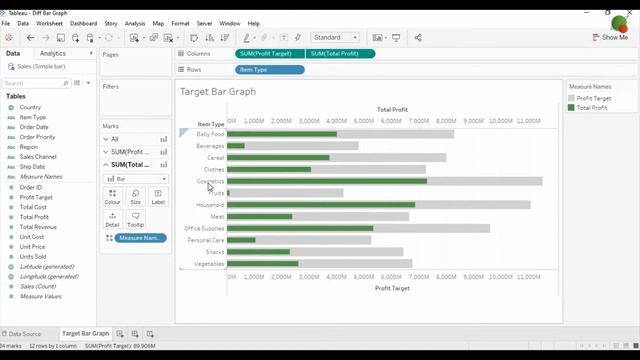Select the Order Priority field
Screen dimensions: 640x360
(37, 137)
